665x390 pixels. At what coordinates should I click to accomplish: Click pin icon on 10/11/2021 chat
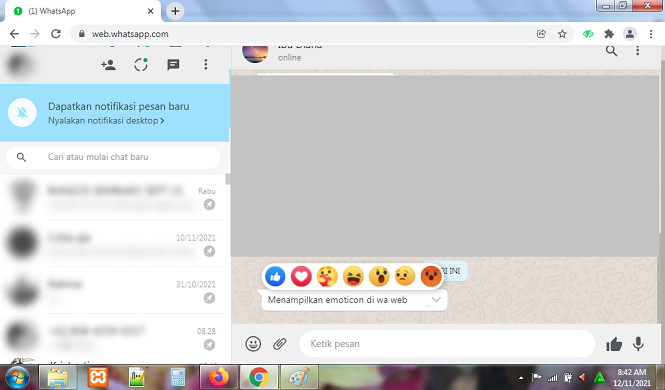point(209,251)
